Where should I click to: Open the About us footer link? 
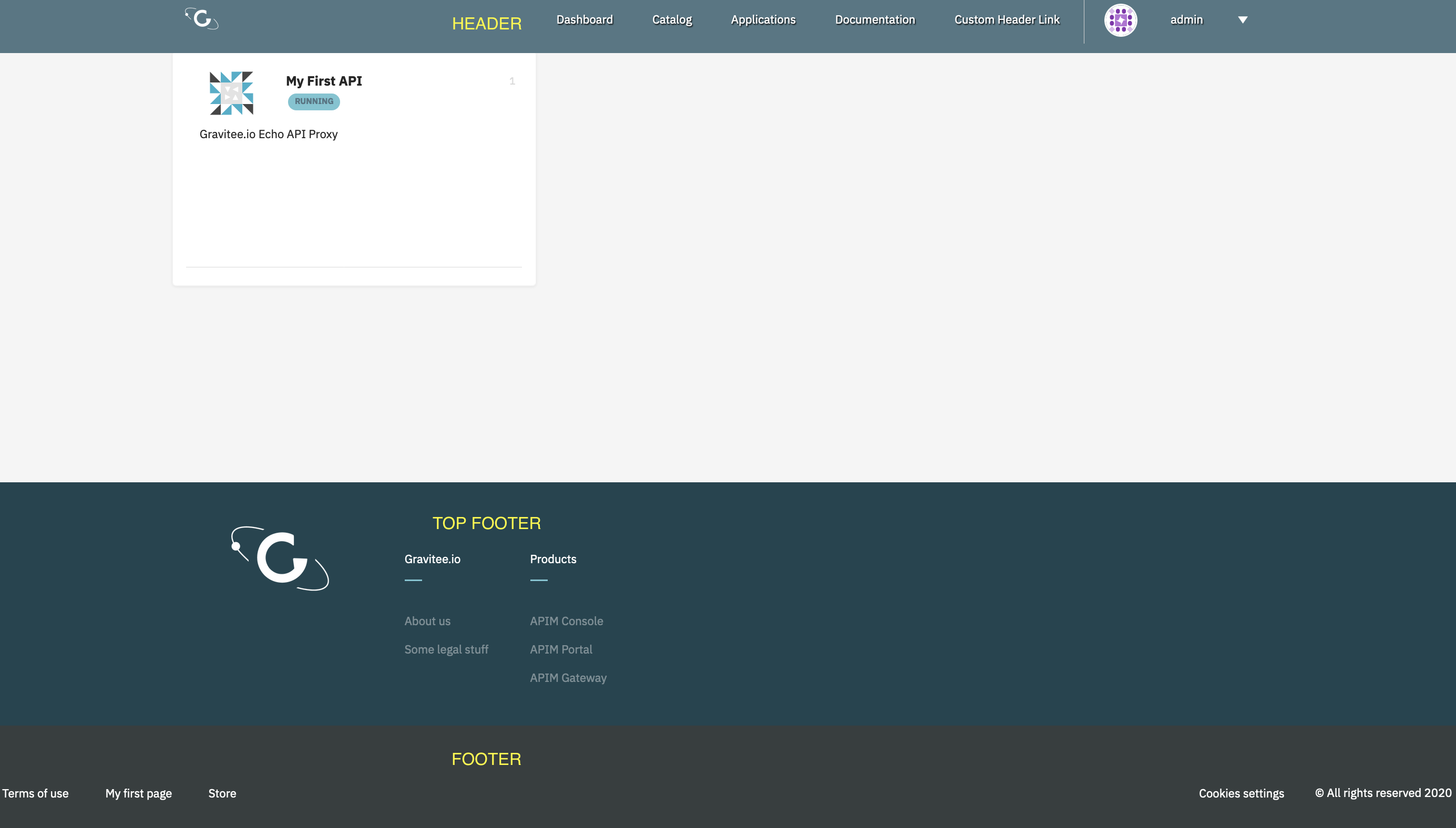tap(427, 621)
